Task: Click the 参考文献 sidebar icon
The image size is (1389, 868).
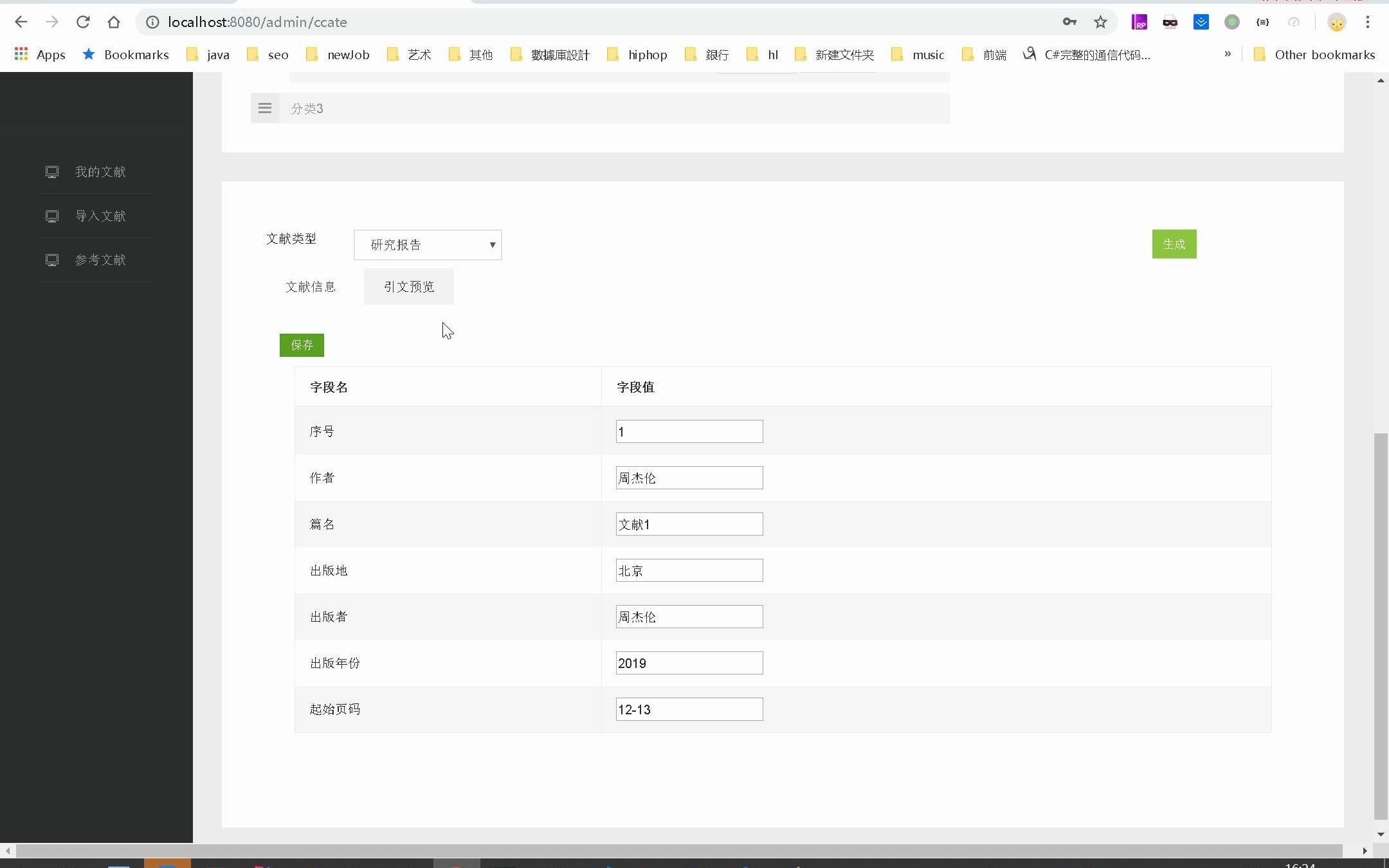Action: 99,260
